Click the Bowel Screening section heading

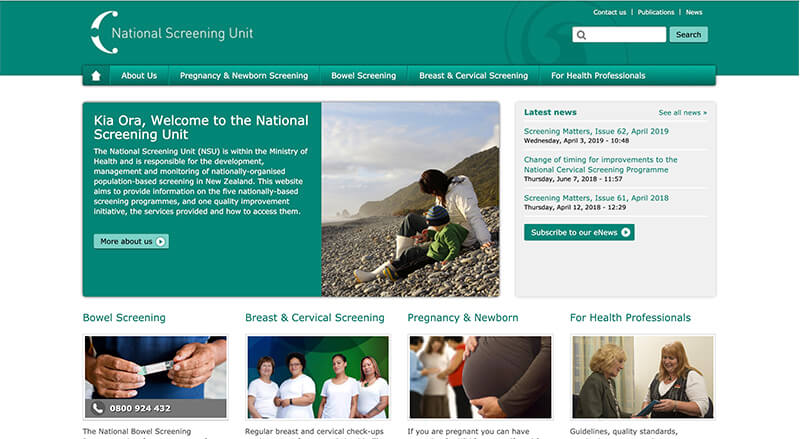pos(124,318)
